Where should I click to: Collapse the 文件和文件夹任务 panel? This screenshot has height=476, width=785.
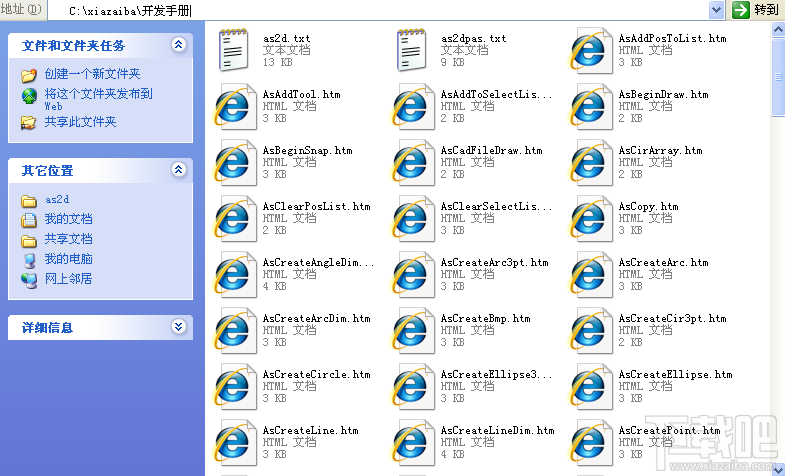179,45
